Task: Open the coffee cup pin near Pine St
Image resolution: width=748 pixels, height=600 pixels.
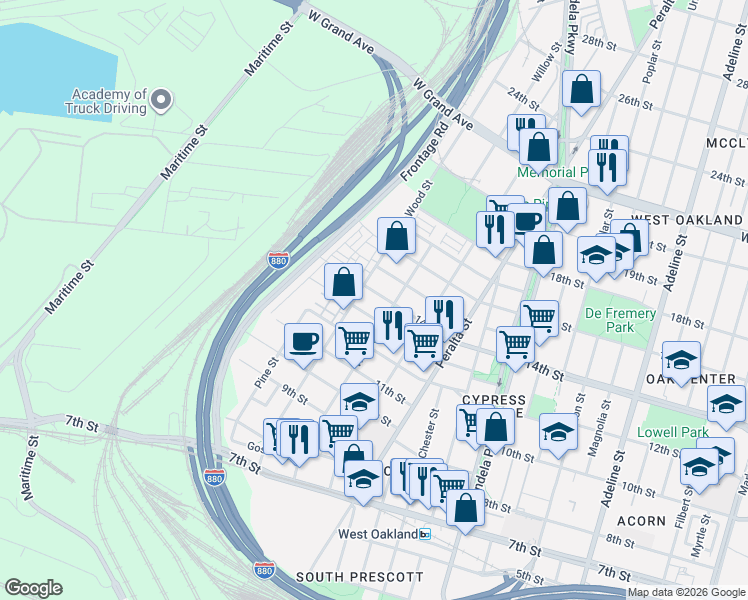Action: point(303,345)
